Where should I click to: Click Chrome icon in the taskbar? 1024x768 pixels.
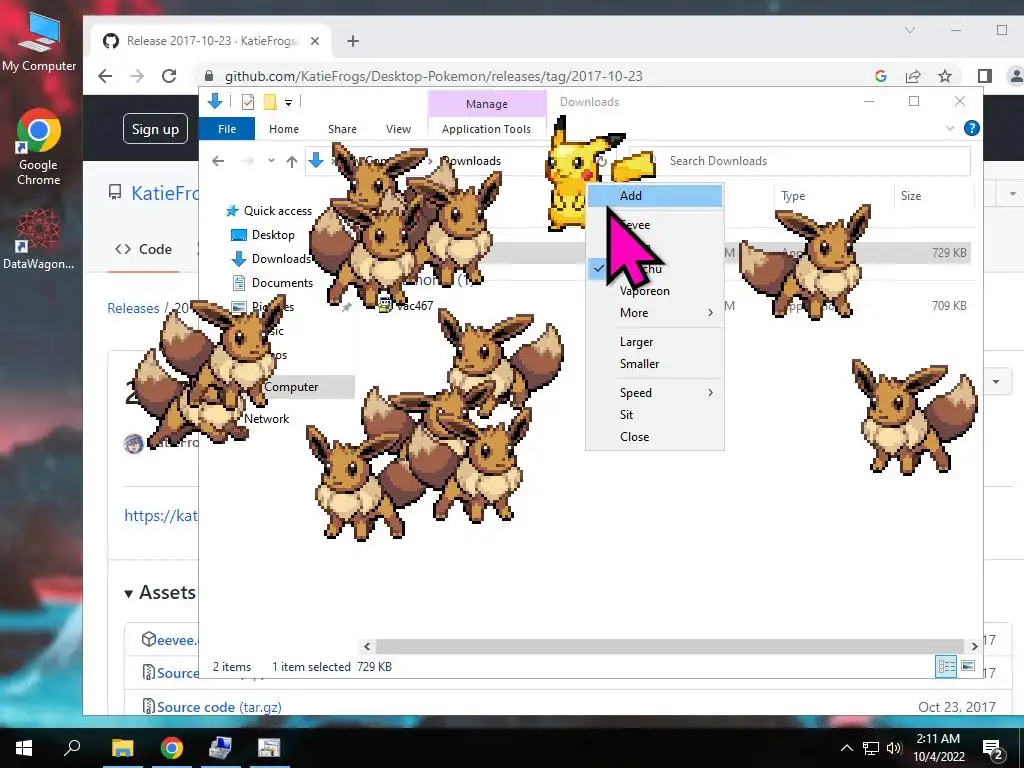pos(172,748)
